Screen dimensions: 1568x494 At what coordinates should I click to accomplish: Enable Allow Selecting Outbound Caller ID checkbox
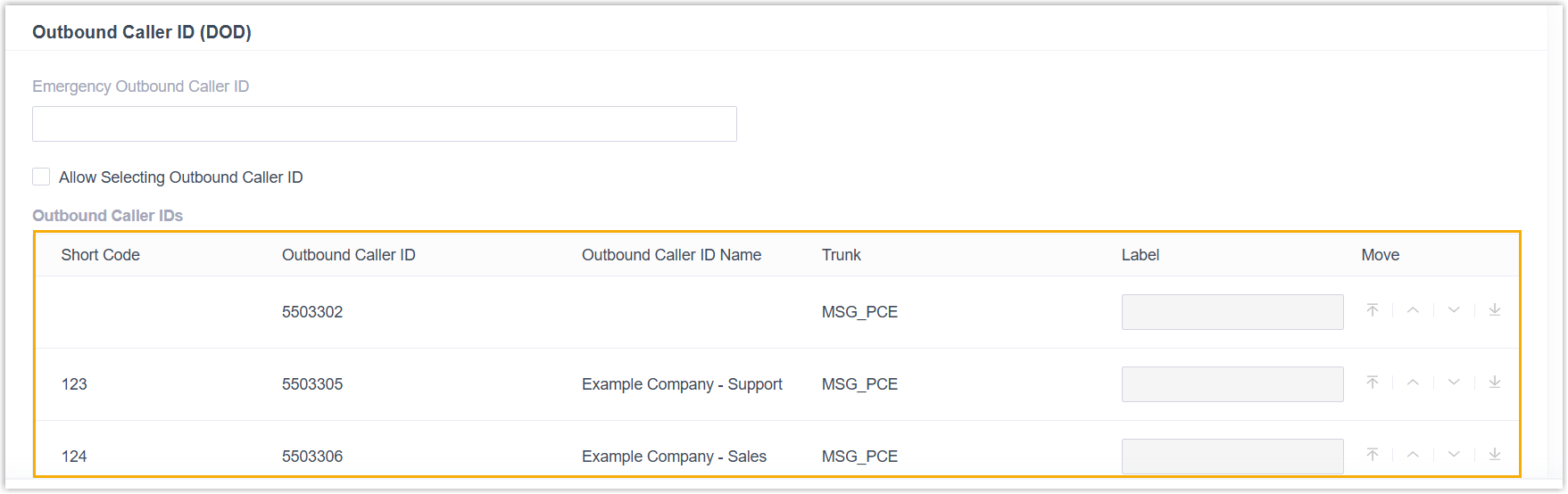(x=41, y=177)
